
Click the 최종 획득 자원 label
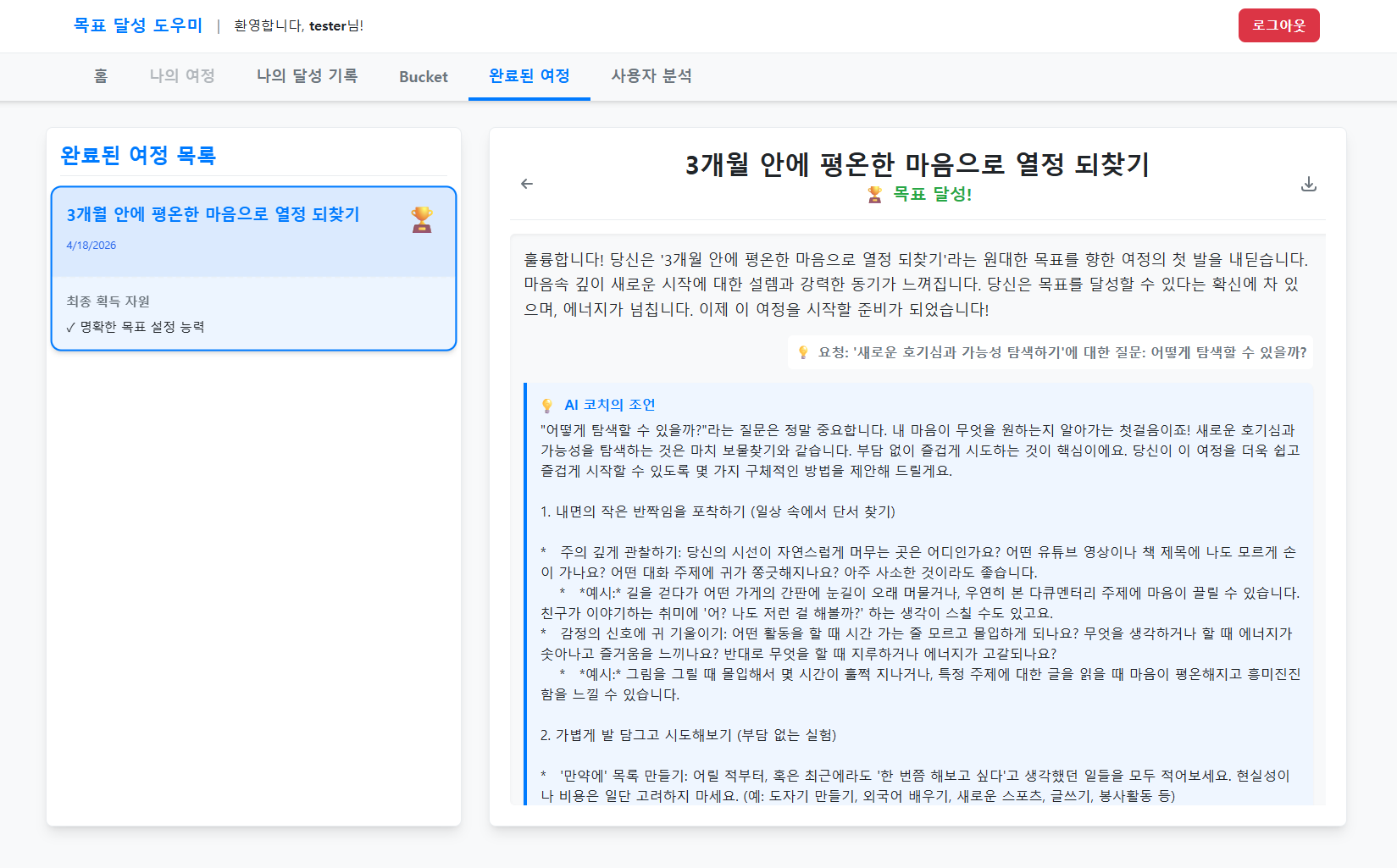click(x=108, y=301)
